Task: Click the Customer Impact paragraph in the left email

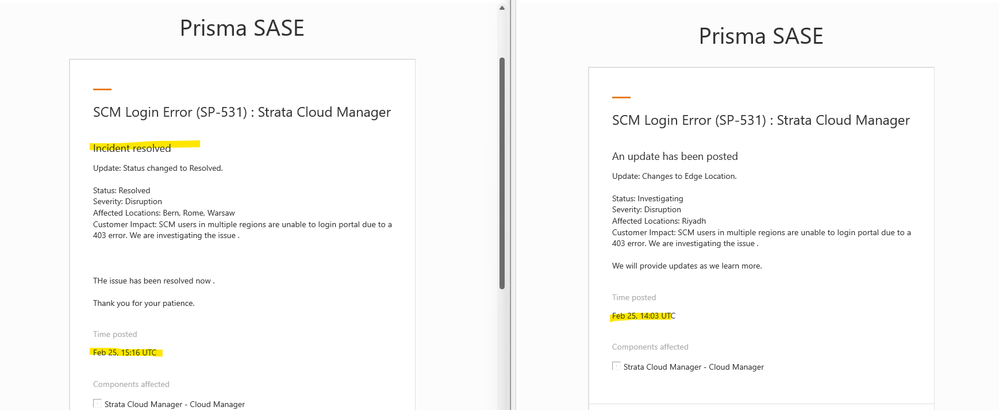Action: tap(242, 230)
